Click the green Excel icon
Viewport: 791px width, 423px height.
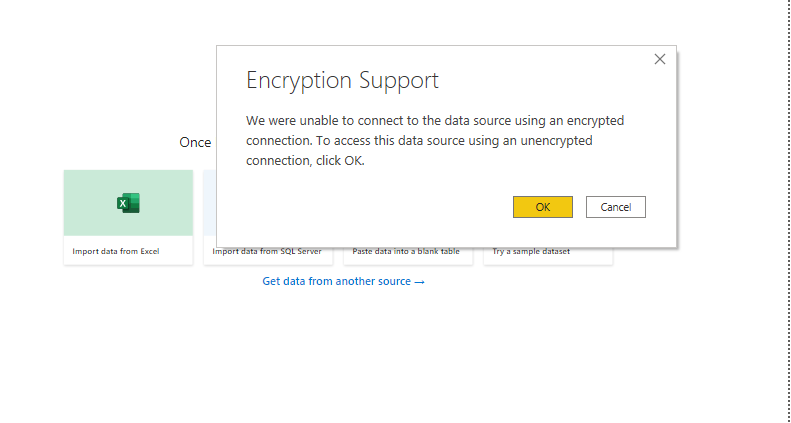[128, 203]
